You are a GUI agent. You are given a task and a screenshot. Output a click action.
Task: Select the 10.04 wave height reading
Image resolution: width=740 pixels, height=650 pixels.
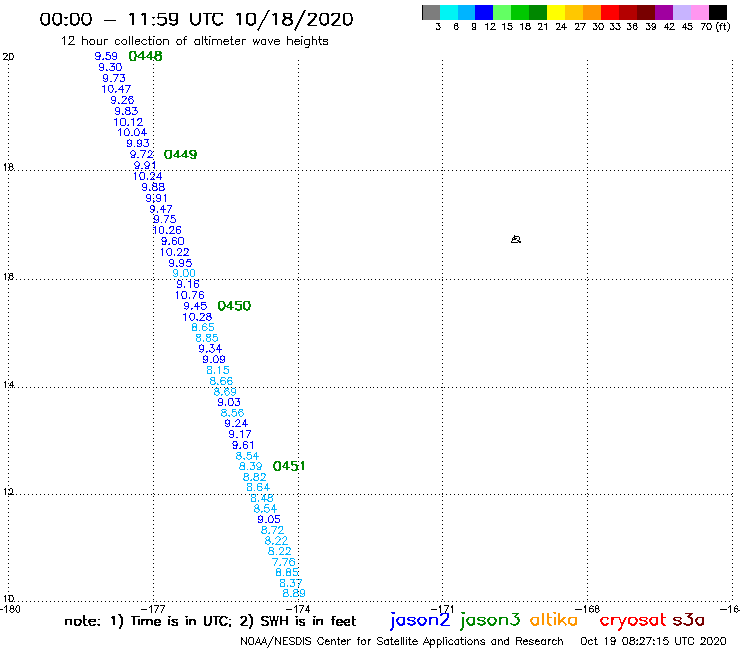(x=132, y=132)
